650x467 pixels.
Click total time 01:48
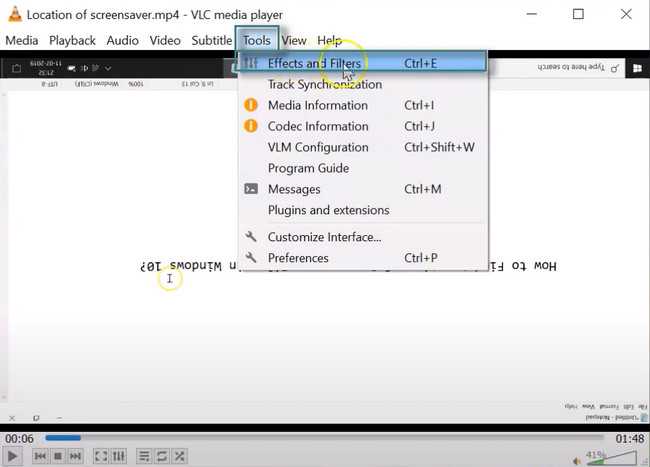point(630,438)
